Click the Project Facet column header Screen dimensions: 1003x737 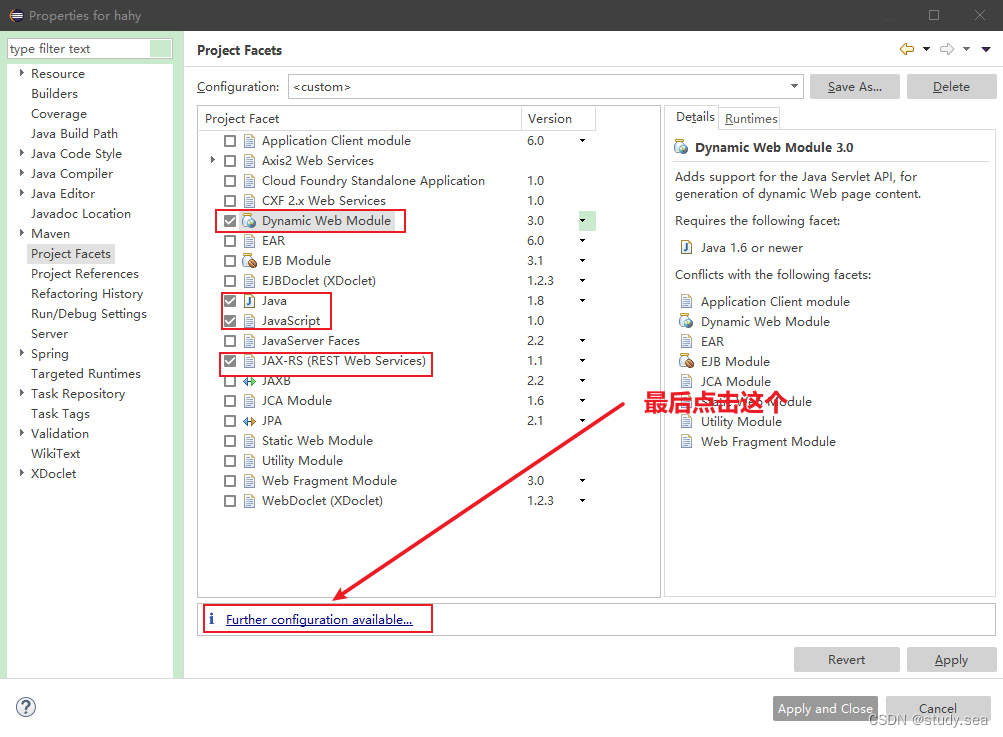[360, 118]
